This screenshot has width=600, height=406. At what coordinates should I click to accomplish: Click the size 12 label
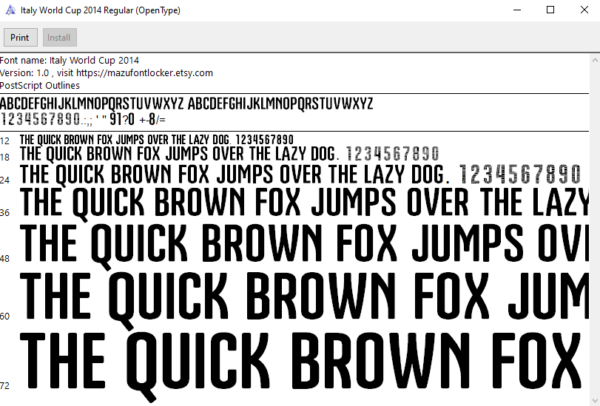5,141
